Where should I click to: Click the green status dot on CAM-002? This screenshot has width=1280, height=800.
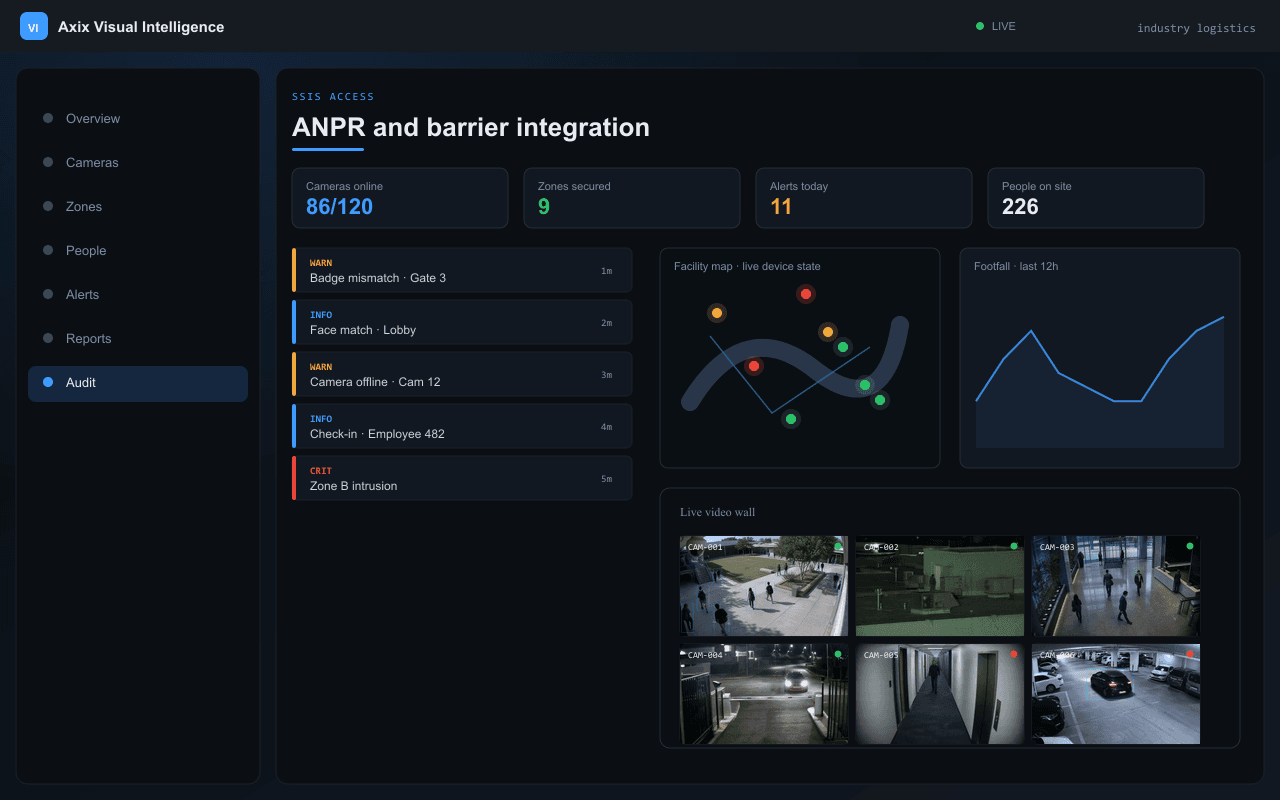point(1014,546)
